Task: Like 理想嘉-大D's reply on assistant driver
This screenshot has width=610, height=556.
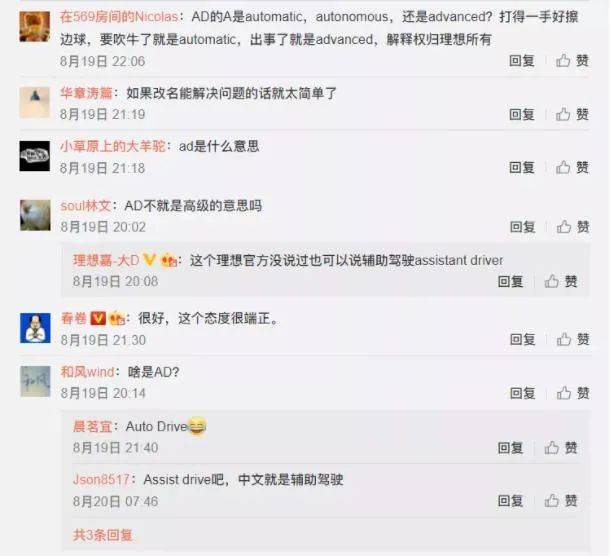Action: click(x=561, y=281)
